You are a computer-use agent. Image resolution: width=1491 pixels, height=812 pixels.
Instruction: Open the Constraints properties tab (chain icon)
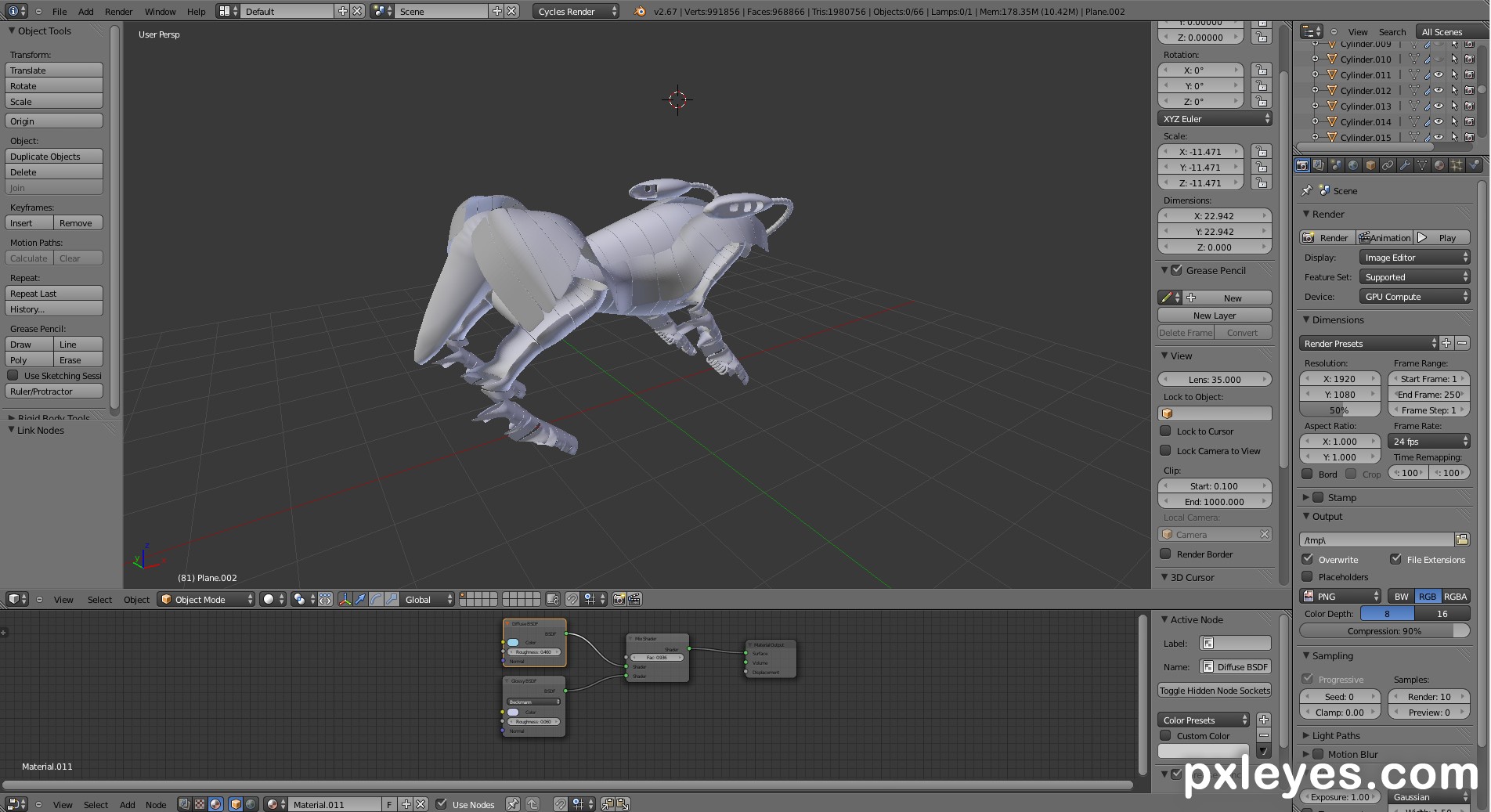click(1388, 165)
